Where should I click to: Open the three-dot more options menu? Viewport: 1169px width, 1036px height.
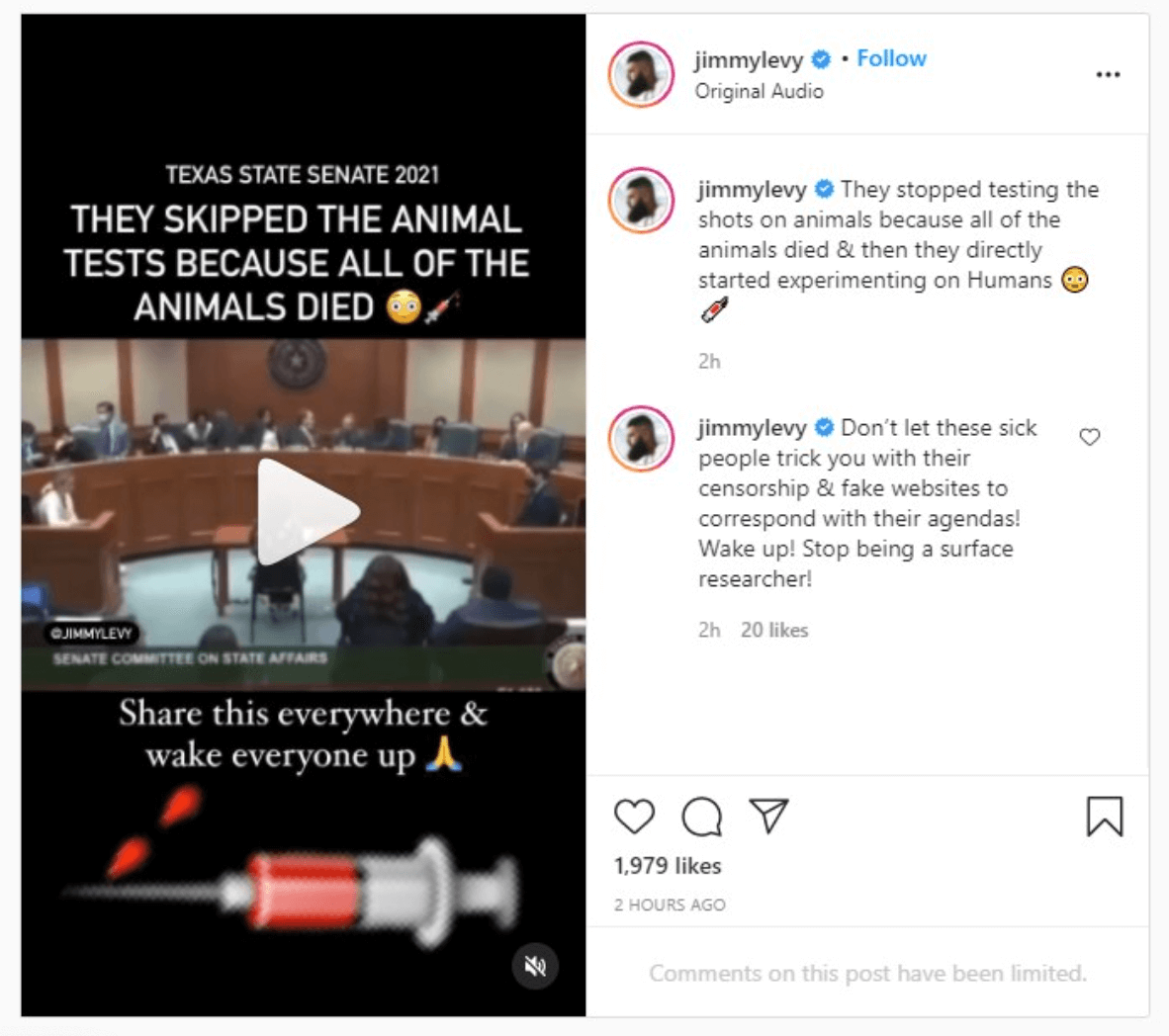[1108, 74]
